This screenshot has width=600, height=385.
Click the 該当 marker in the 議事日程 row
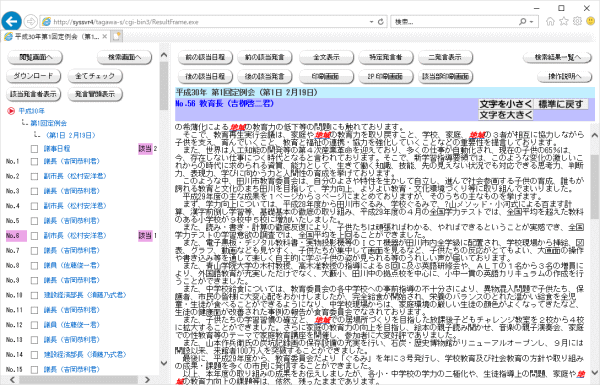[145, 148]
